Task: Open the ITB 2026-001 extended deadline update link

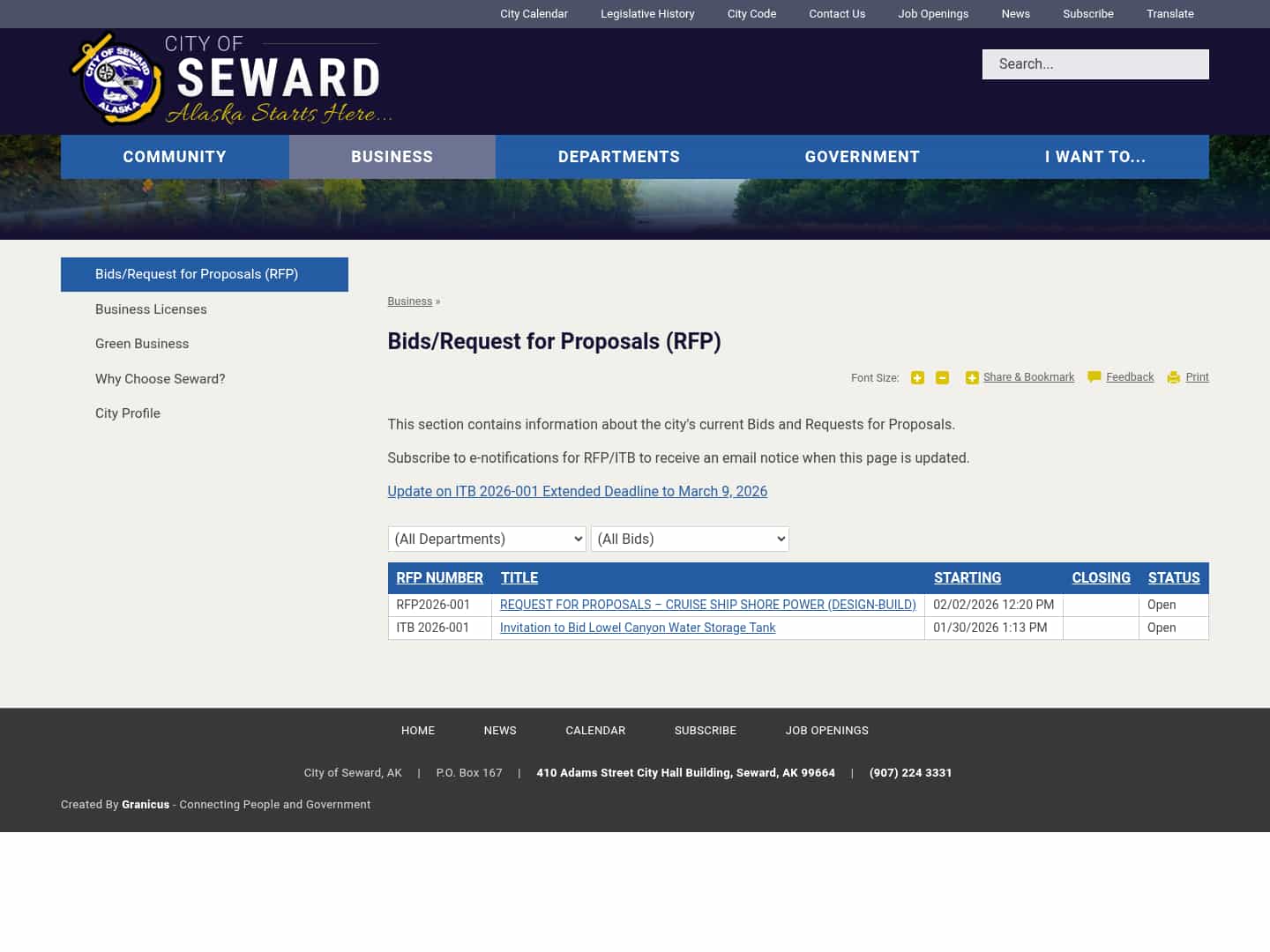Action: coord(577,491)
